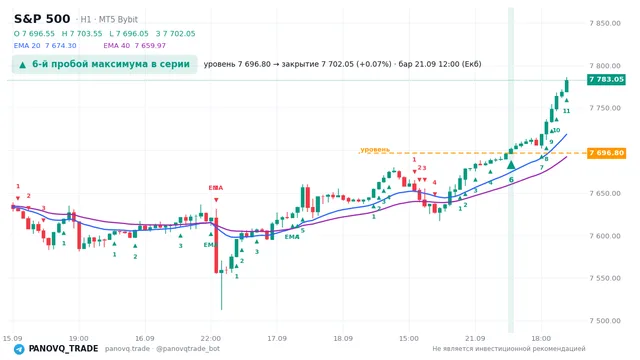Click the 7 550.00 price axis label
This screenshot has width=640, height=360.
pos(605,278)
